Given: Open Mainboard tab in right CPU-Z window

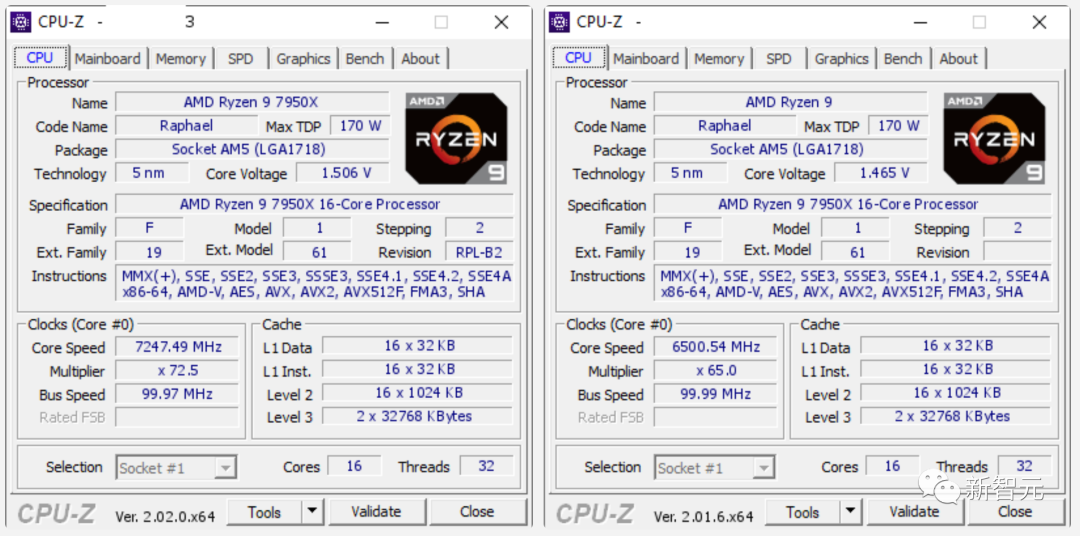Looking at the screenshot, I should point(646,59).
